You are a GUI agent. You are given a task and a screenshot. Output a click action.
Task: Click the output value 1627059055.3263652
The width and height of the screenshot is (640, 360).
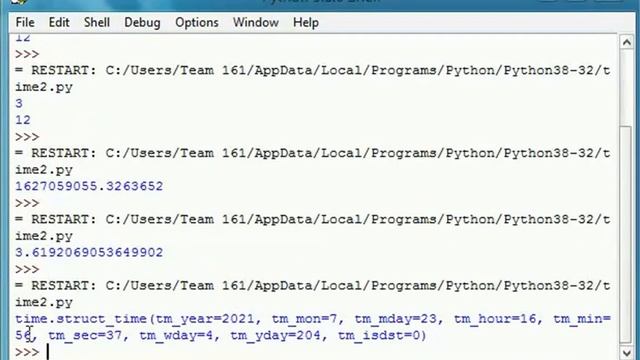click(x=89, y=186)
